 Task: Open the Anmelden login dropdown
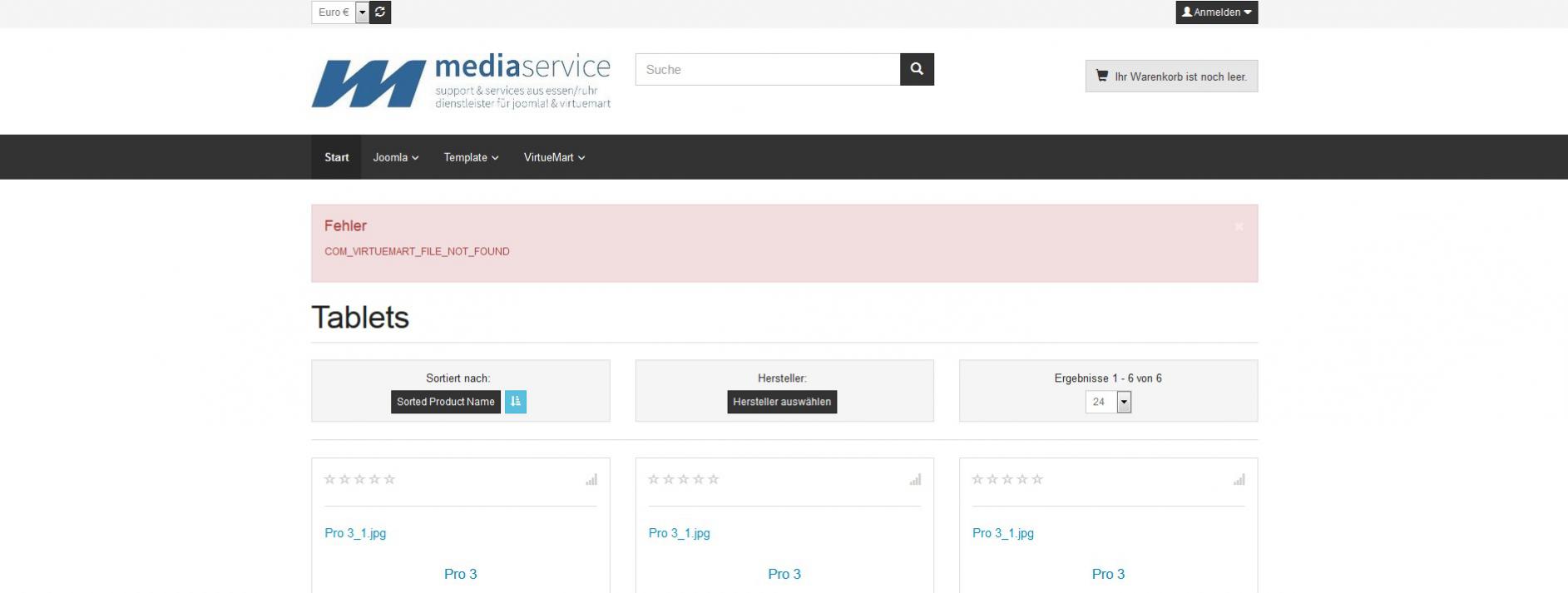[x=1216, y=12]
